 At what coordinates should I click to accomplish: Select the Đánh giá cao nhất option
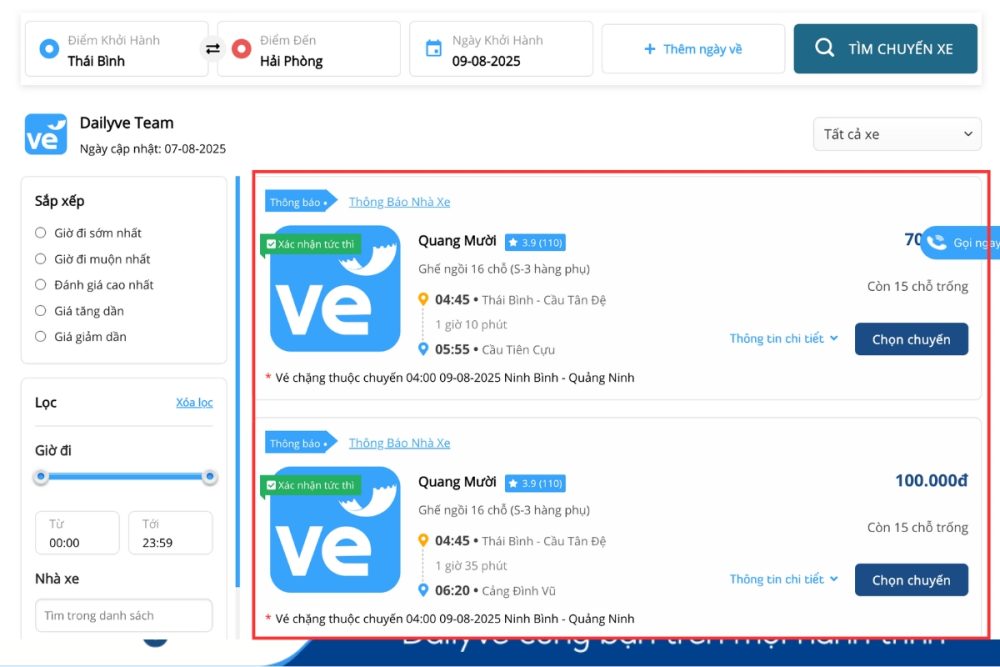coord(40,284)
